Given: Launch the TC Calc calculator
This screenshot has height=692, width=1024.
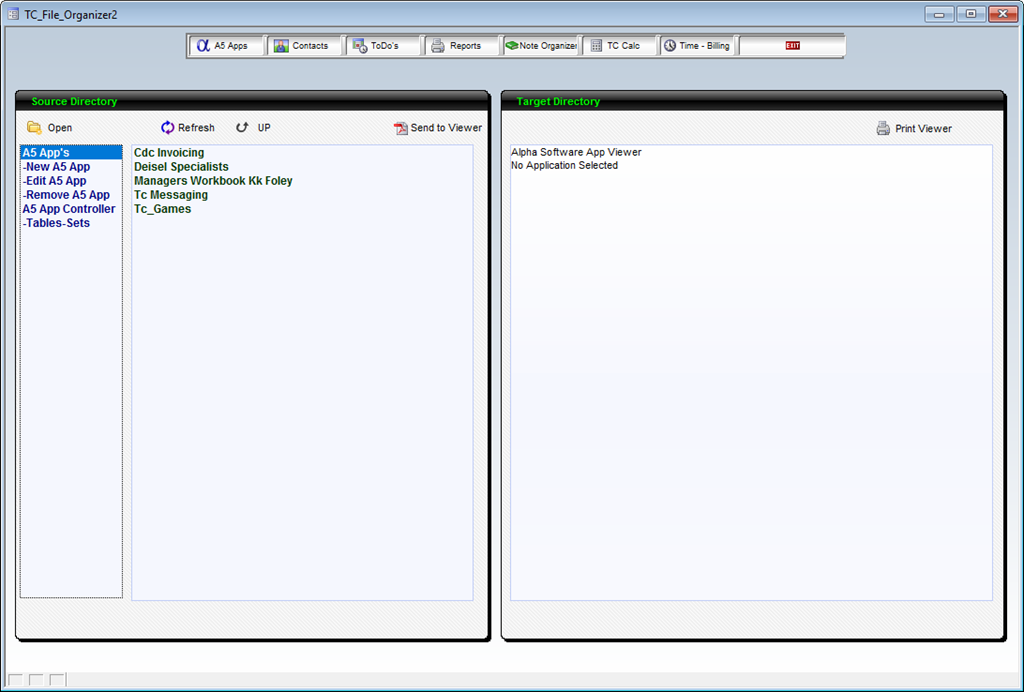Looking at the screenshot, I should point(617,46).
